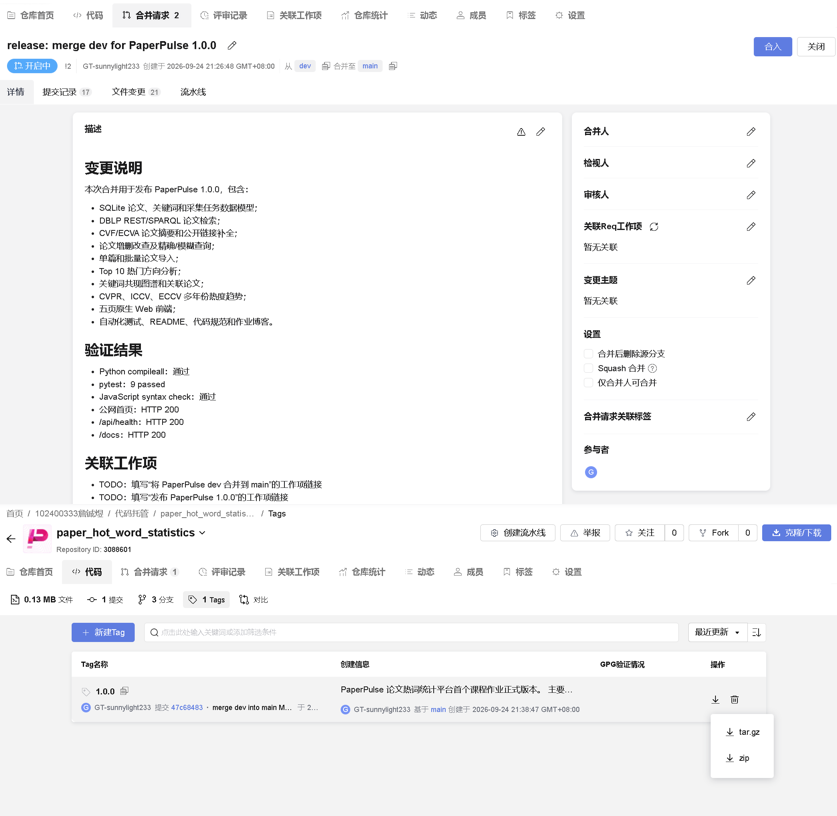Focus the tag search input field

tap(411, 632)
